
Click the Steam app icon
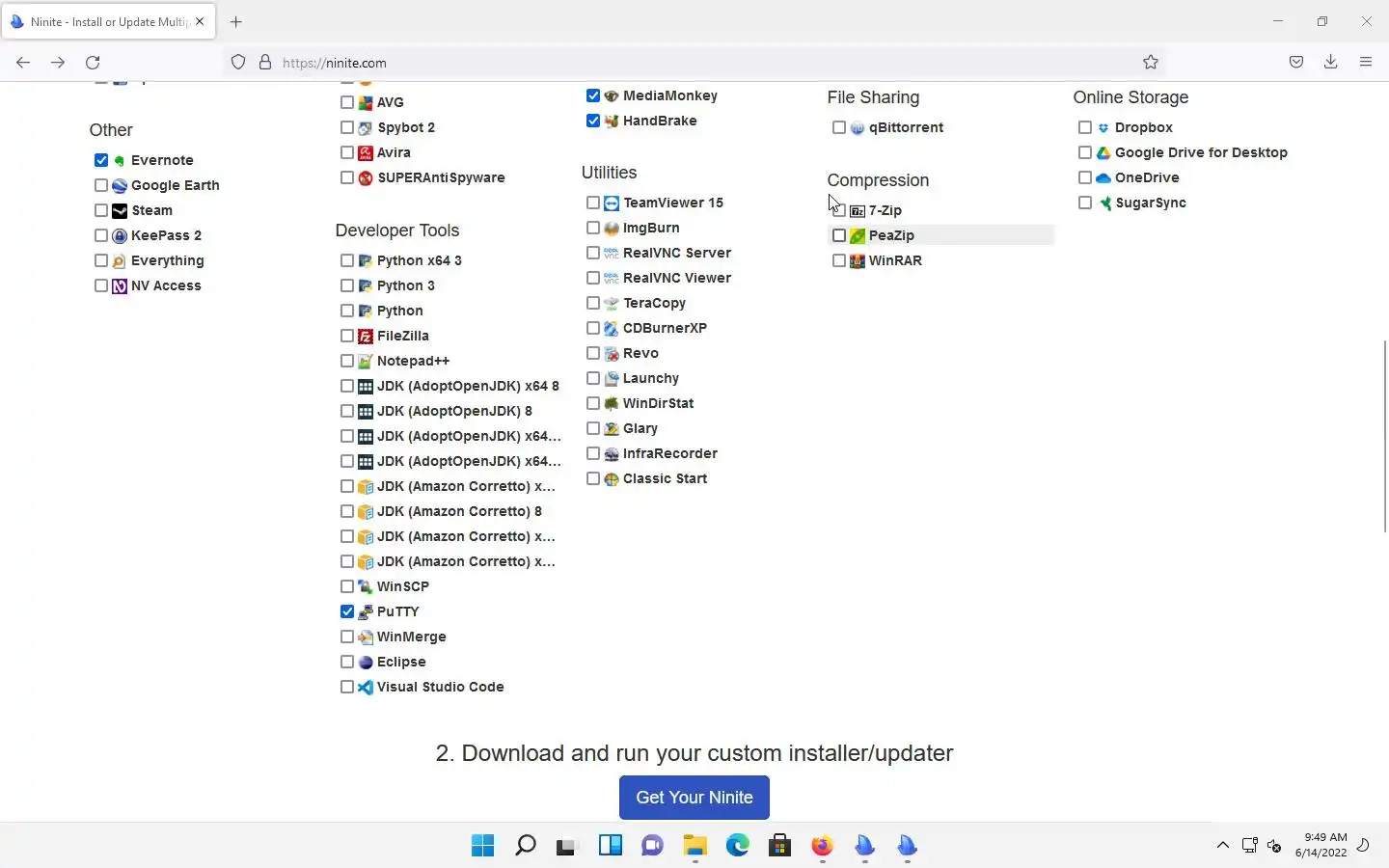pyautogui.click(x=120, y=210)
